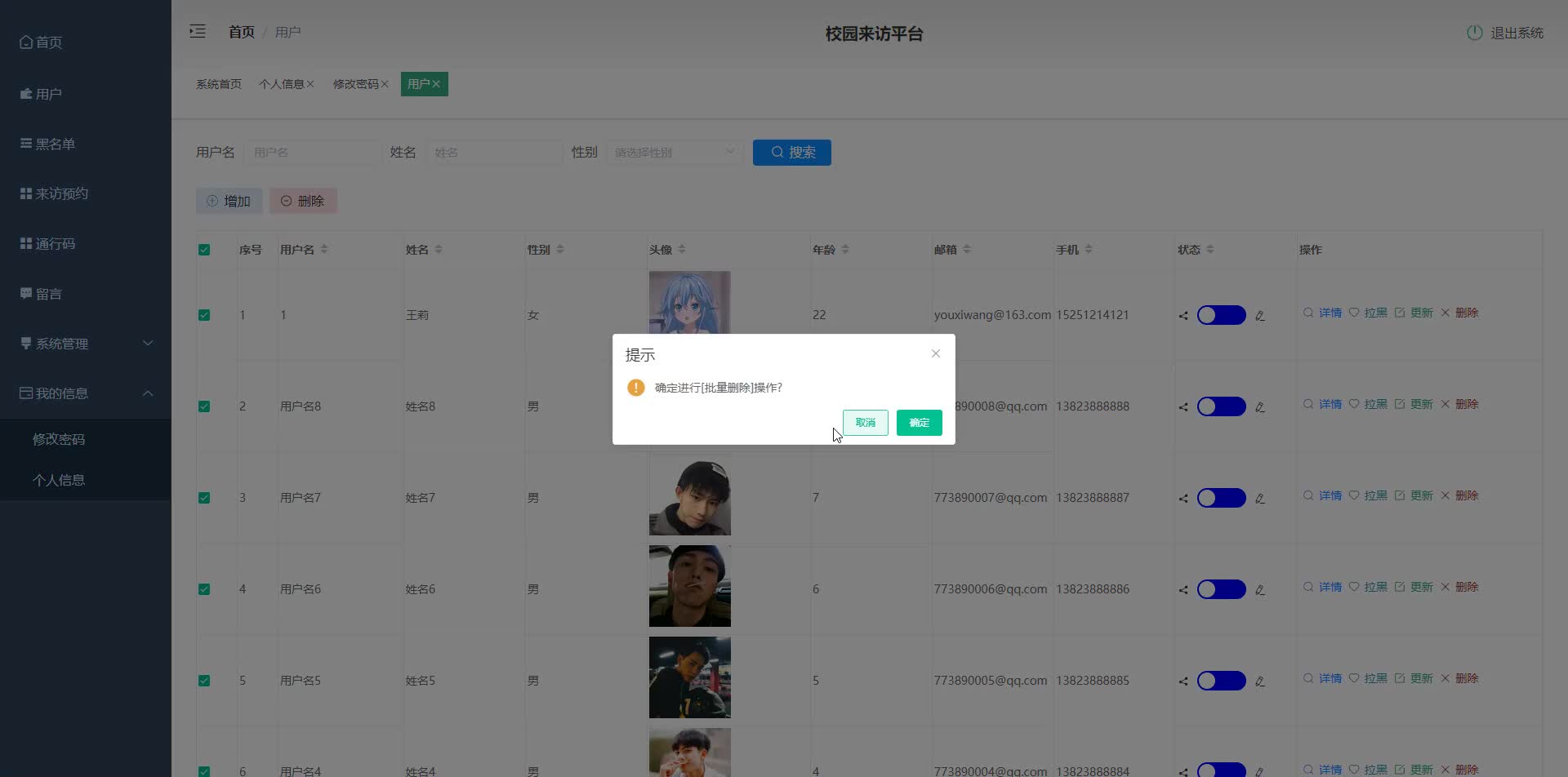Toggle the status switch for 王莉

coord(1221,315)
